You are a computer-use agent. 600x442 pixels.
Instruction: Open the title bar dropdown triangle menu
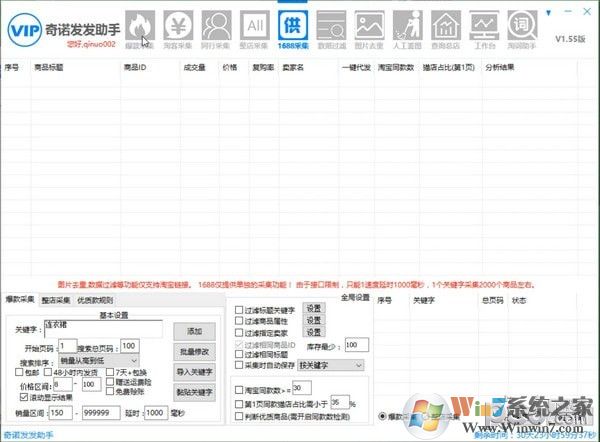[549, 13]
